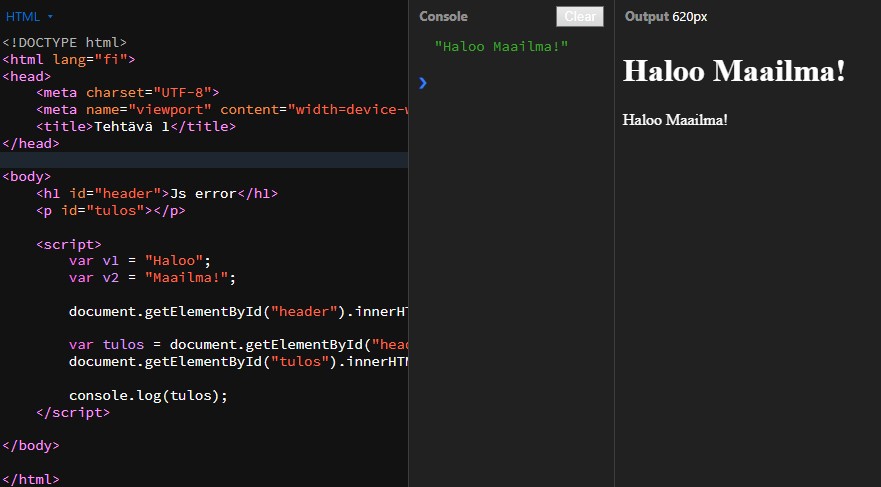Place cursor on the DOCTYPE html line
The height and width of the screenshot is (487, 881).
pos(65,42)
